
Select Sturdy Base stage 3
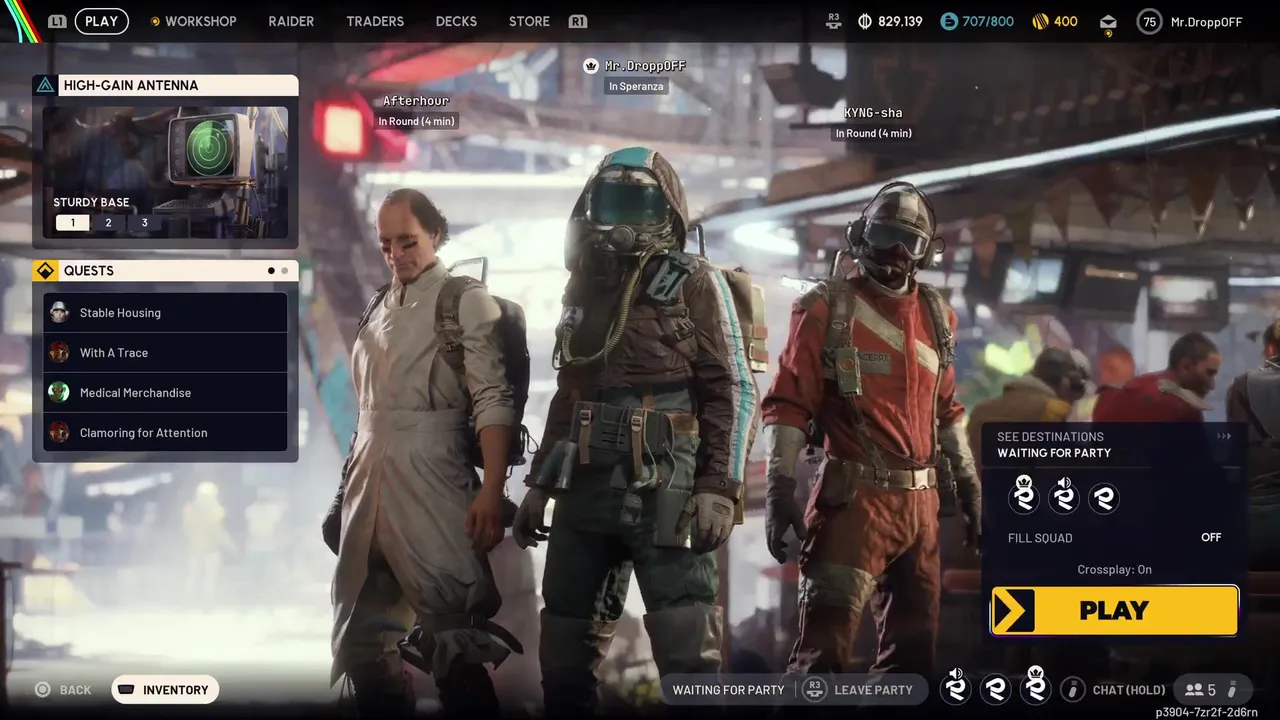pos(144,222)
